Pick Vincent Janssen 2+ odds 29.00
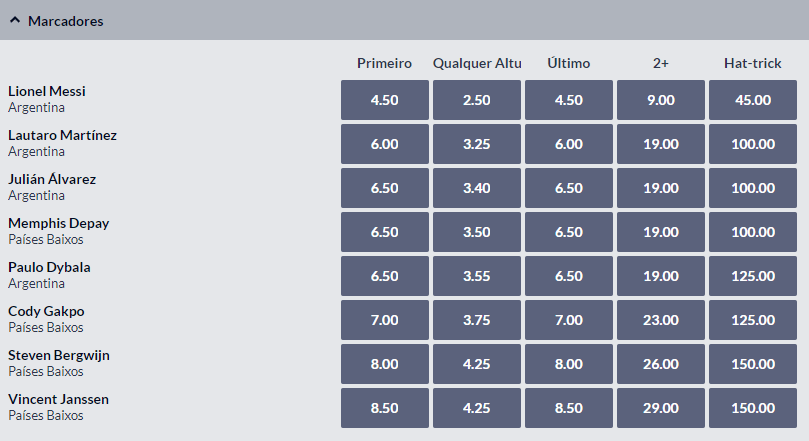809x441 pixels. [661, 408]
